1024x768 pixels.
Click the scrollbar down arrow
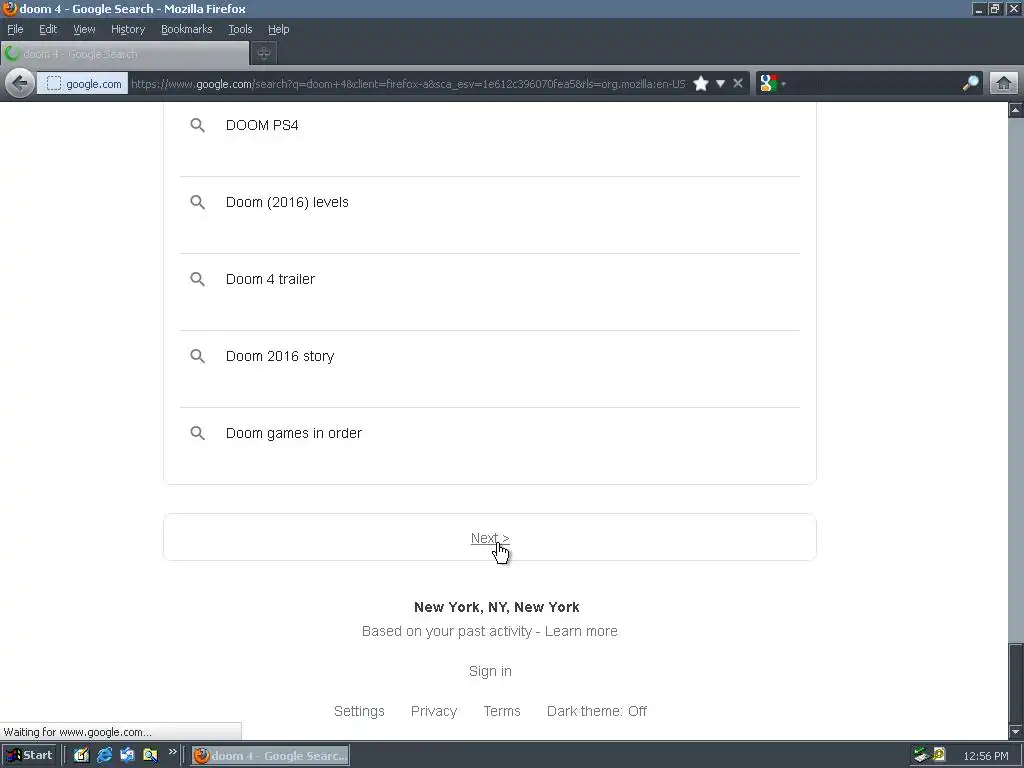(x=1016, y=732)
